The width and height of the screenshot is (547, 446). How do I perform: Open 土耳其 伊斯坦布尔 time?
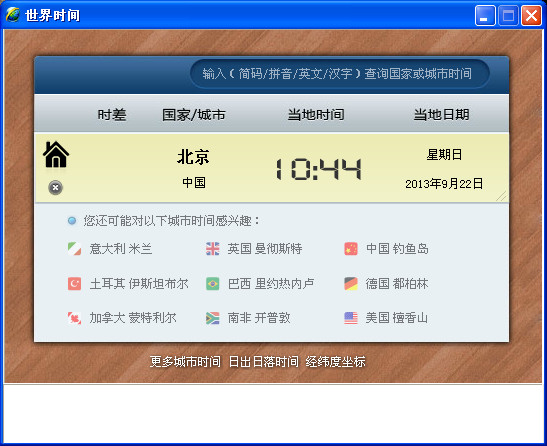tap(139, 284)
